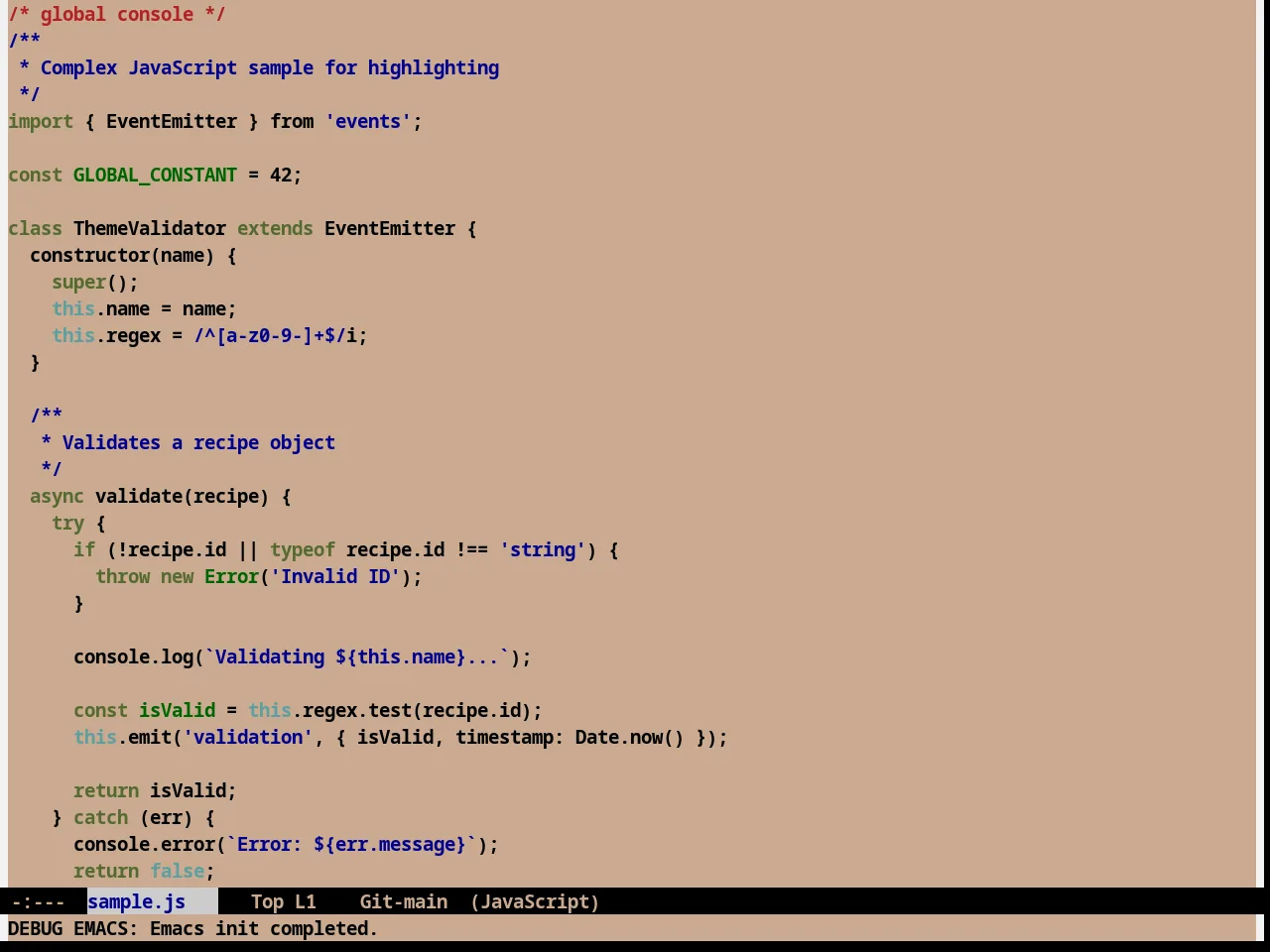Click the 'isValid' variable in const declaration
1270x952 pixels.
click(x=177, y=710)
